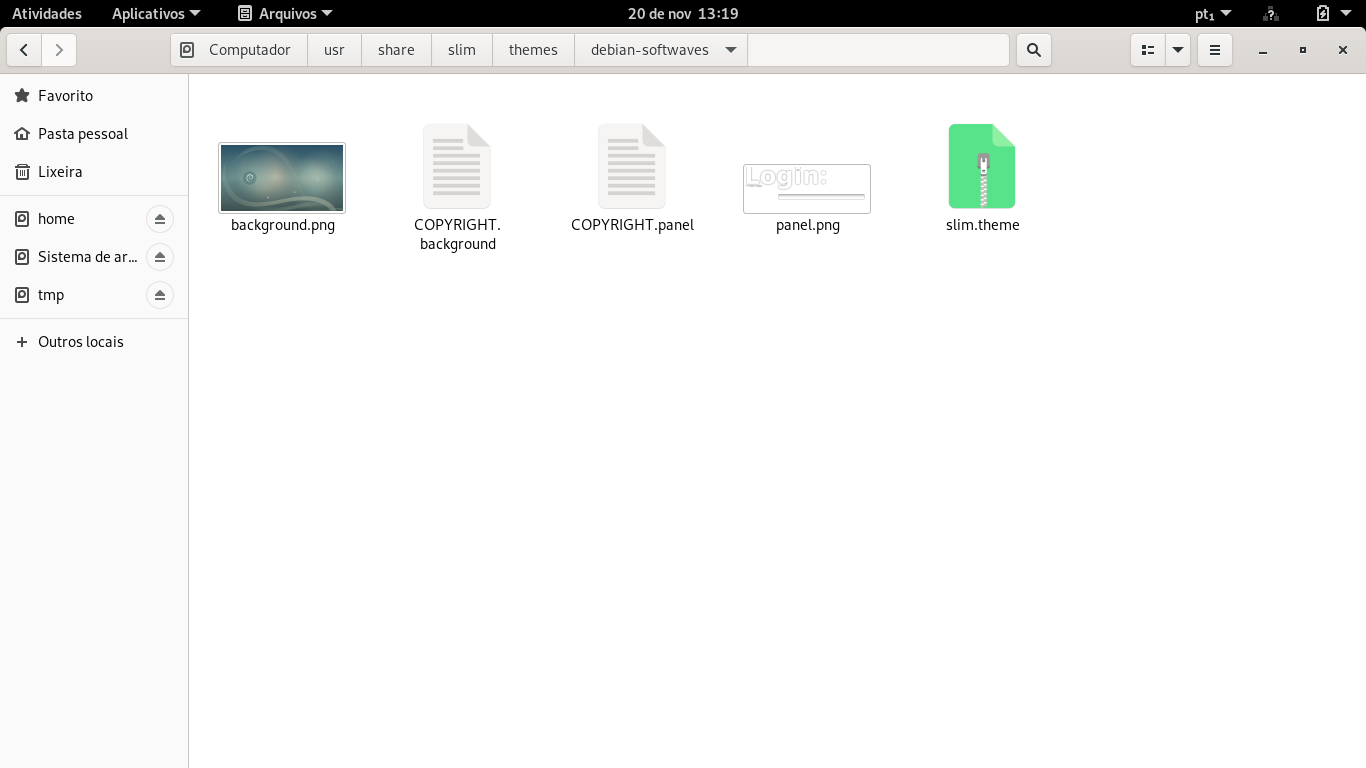Open Atividades overview
This screenshot has width=1366, height=768.
[47, 14]
